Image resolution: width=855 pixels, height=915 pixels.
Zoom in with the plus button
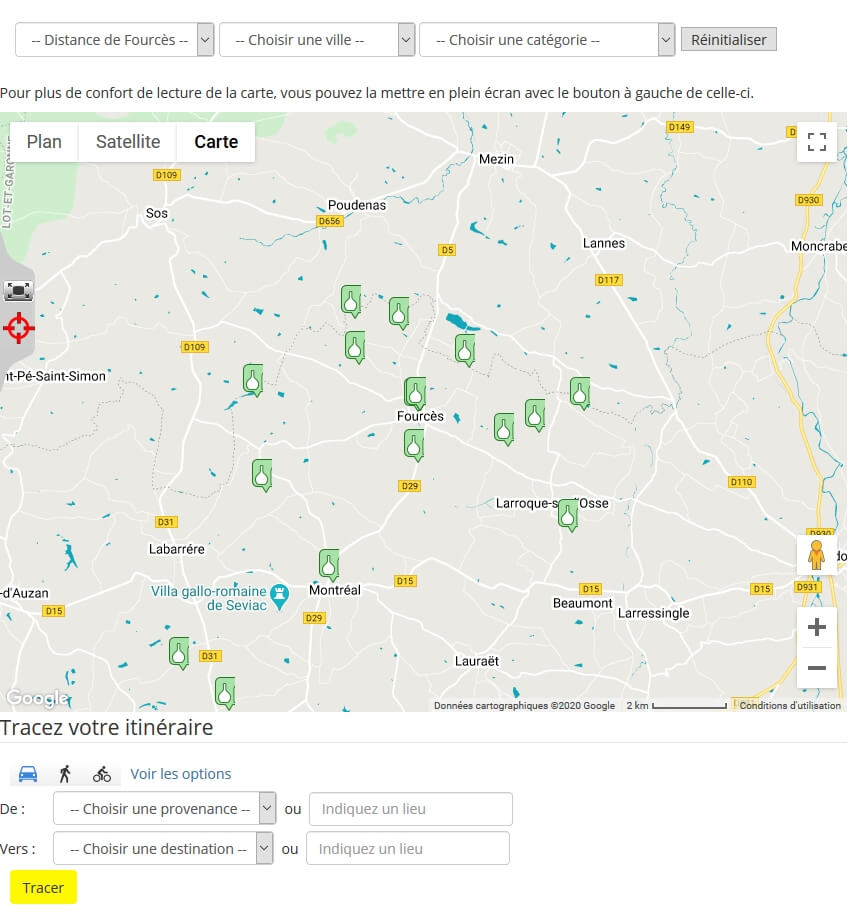pos(816,627)
